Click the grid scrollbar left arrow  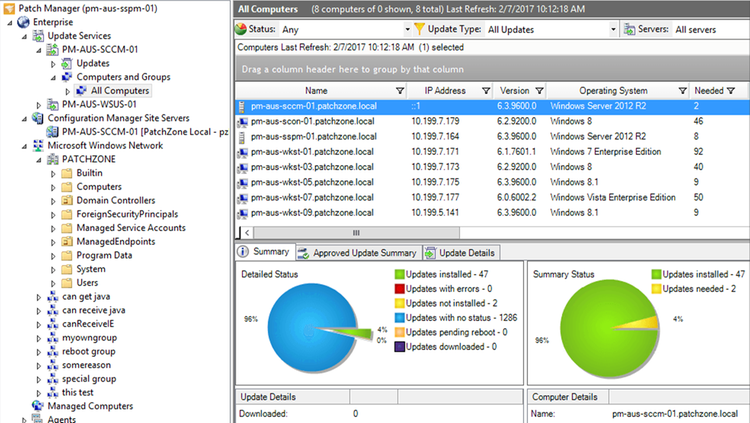click(247, 233)
